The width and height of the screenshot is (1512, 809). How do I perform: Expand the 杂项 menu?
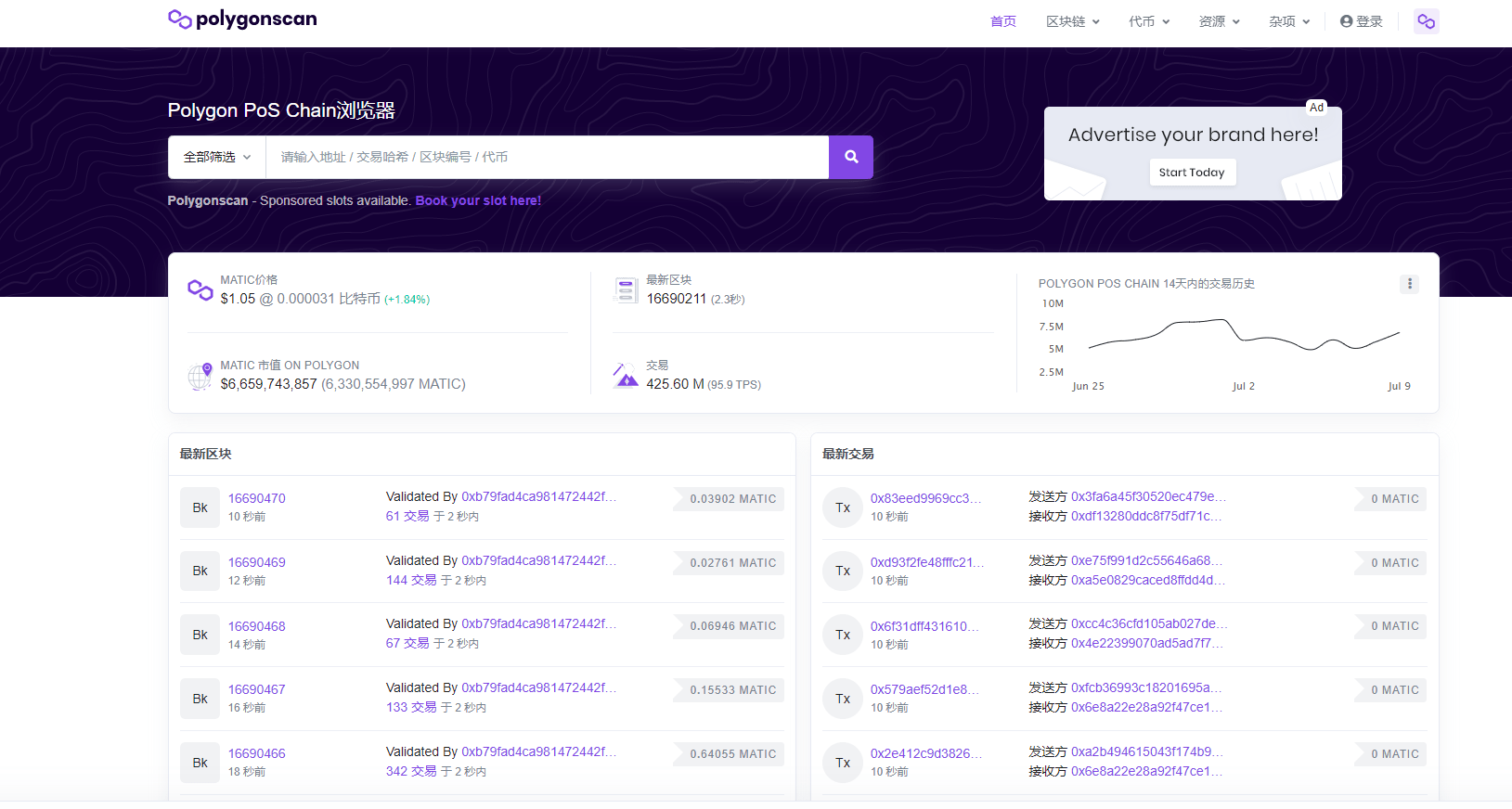tap(1289, 21)
